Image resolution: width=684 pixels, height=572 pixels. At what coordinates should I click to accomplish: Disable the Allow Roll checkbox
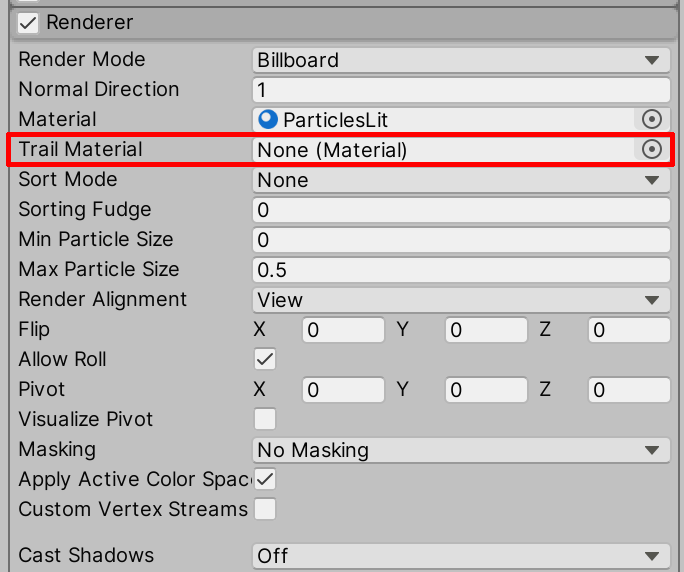[x=265, y=359]
